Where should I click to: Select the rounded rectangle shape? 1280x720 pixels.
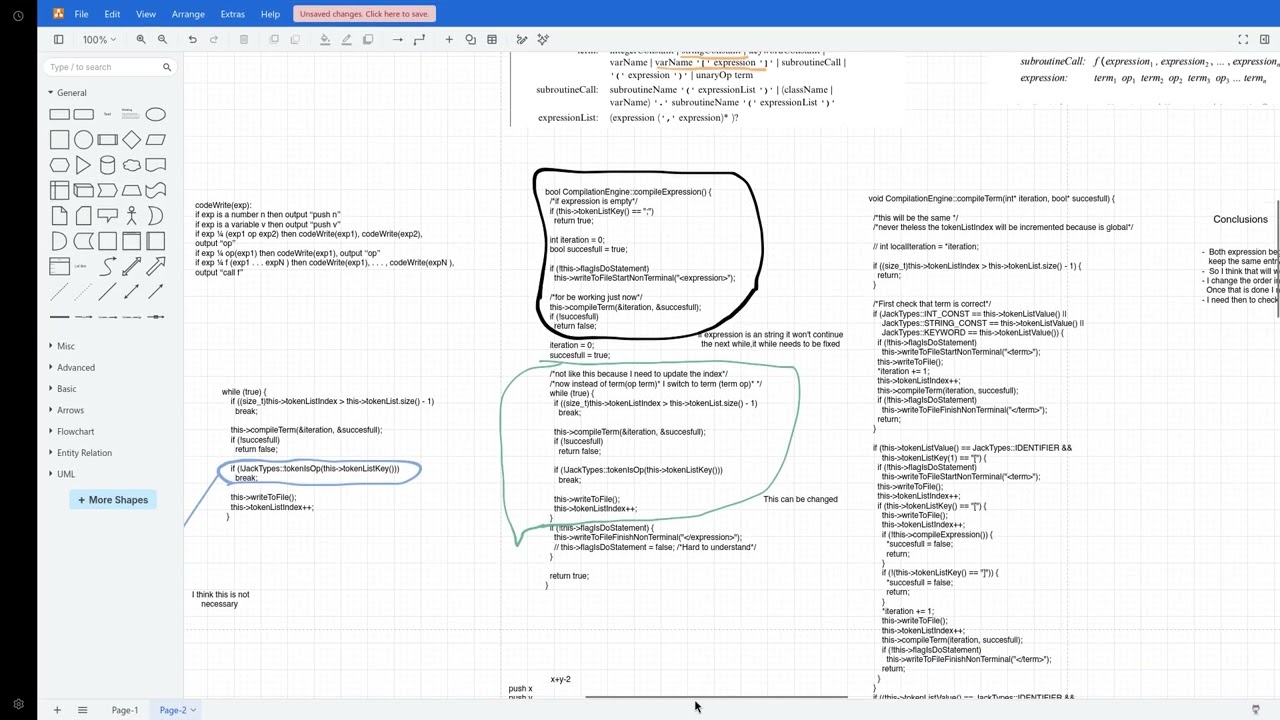[83, 114]
